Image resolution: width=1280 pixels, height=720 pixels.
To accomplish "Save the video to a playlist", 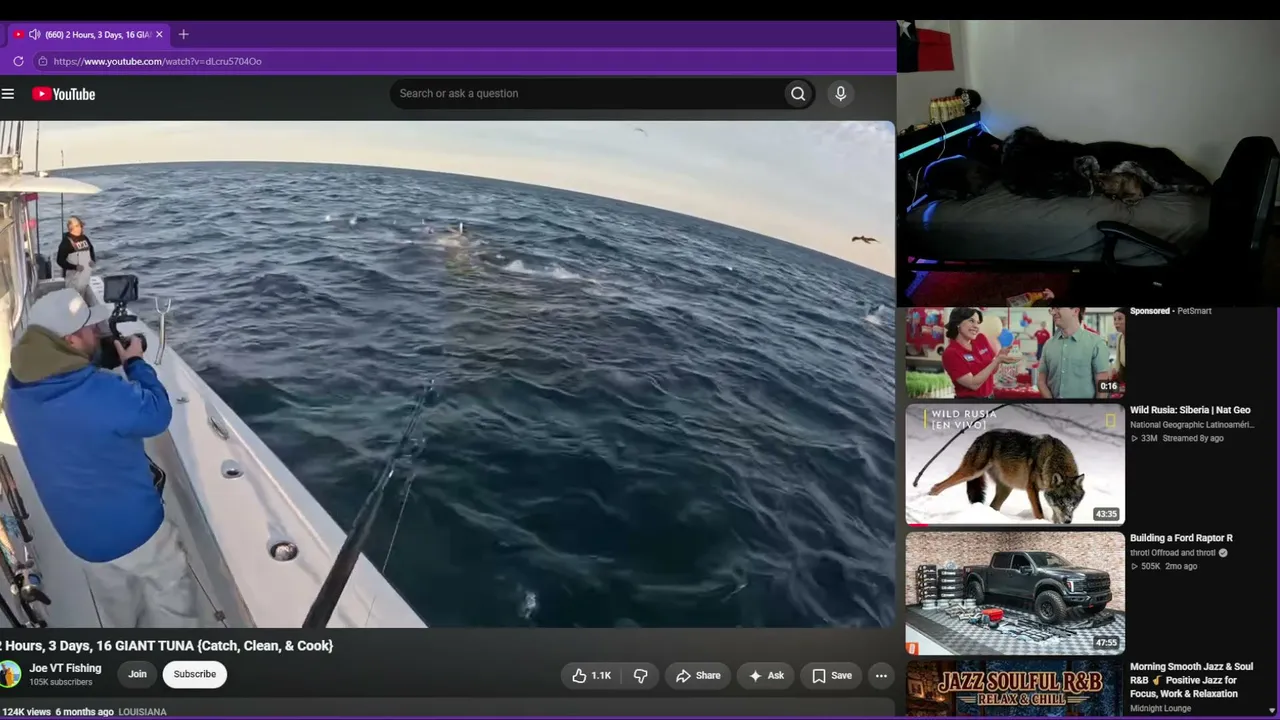I will pyautogui.click(x=832, y=676).
